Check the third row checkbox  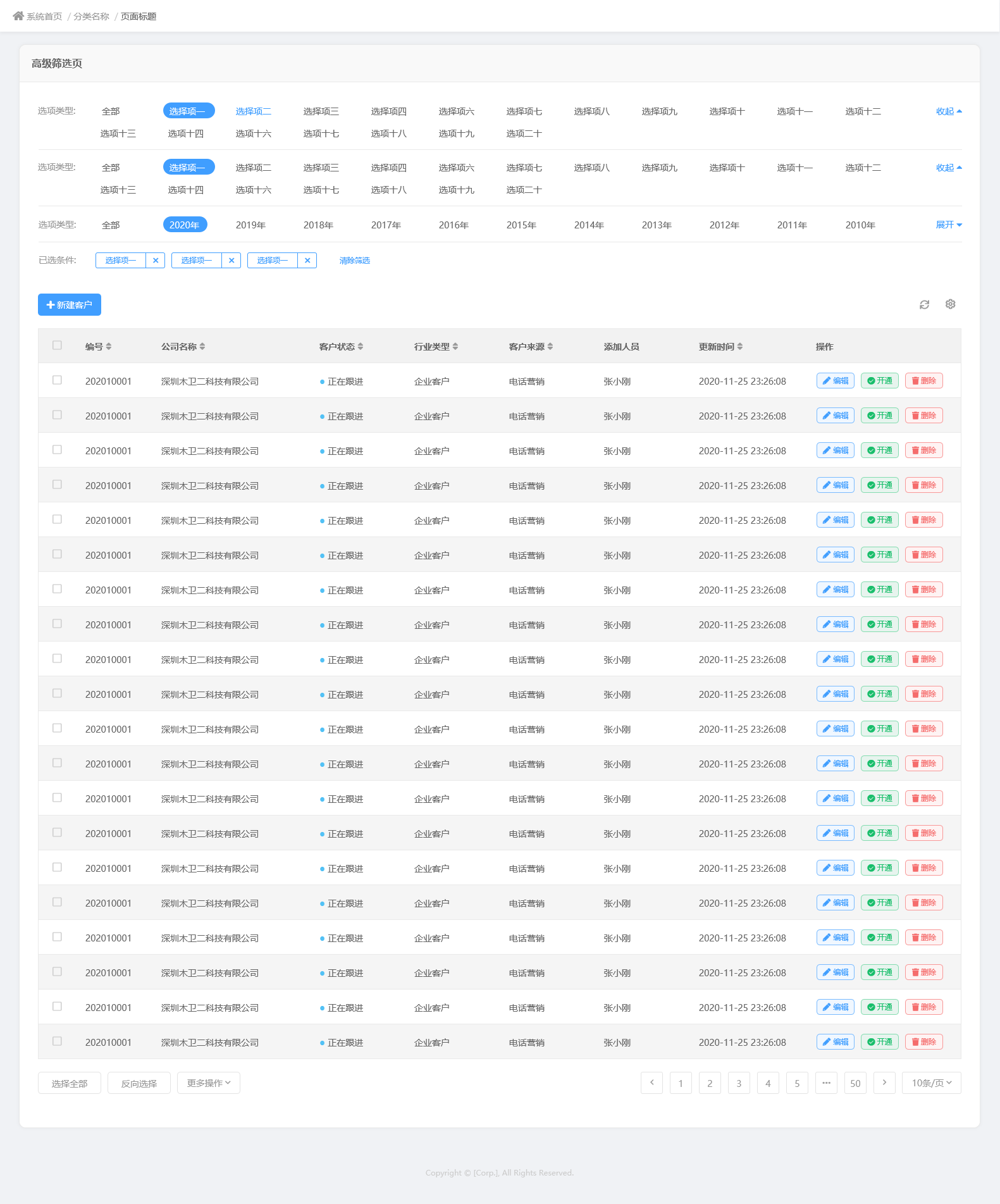pyautogui.click(x=57, y=450)
